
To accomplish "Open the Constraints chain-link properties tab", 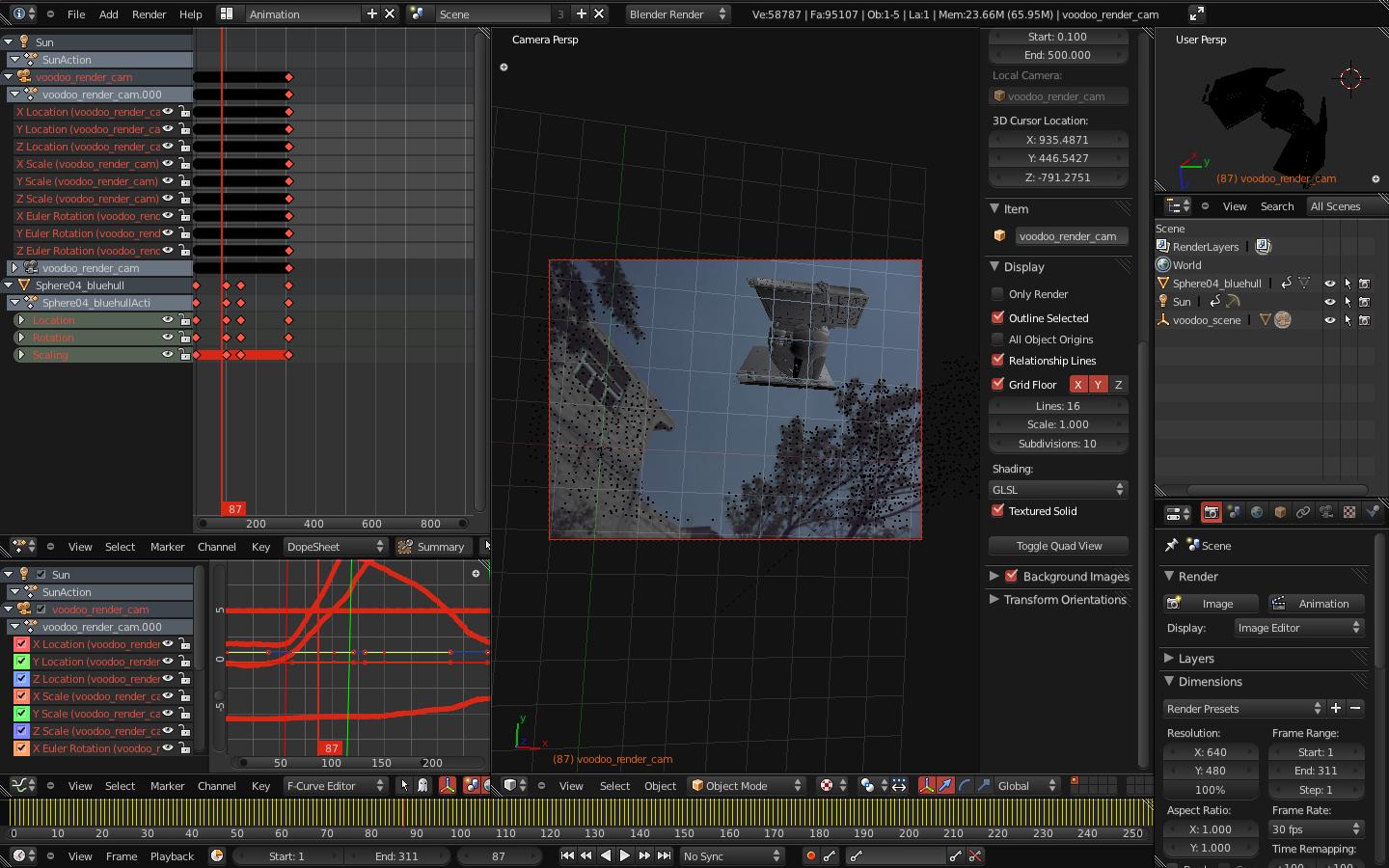I will coord(1303,513).
